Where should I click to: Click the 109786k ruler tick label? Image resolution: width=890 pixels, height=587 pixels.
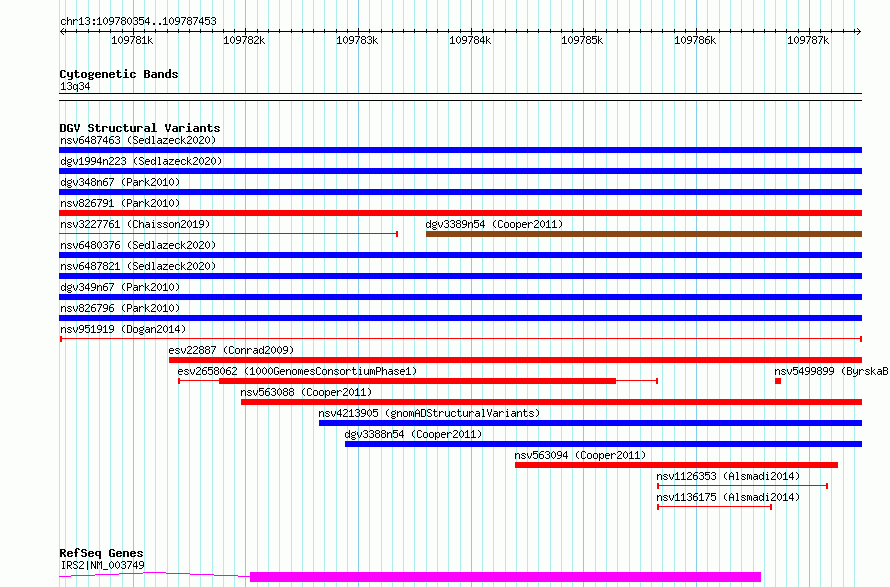pos(695,40)
